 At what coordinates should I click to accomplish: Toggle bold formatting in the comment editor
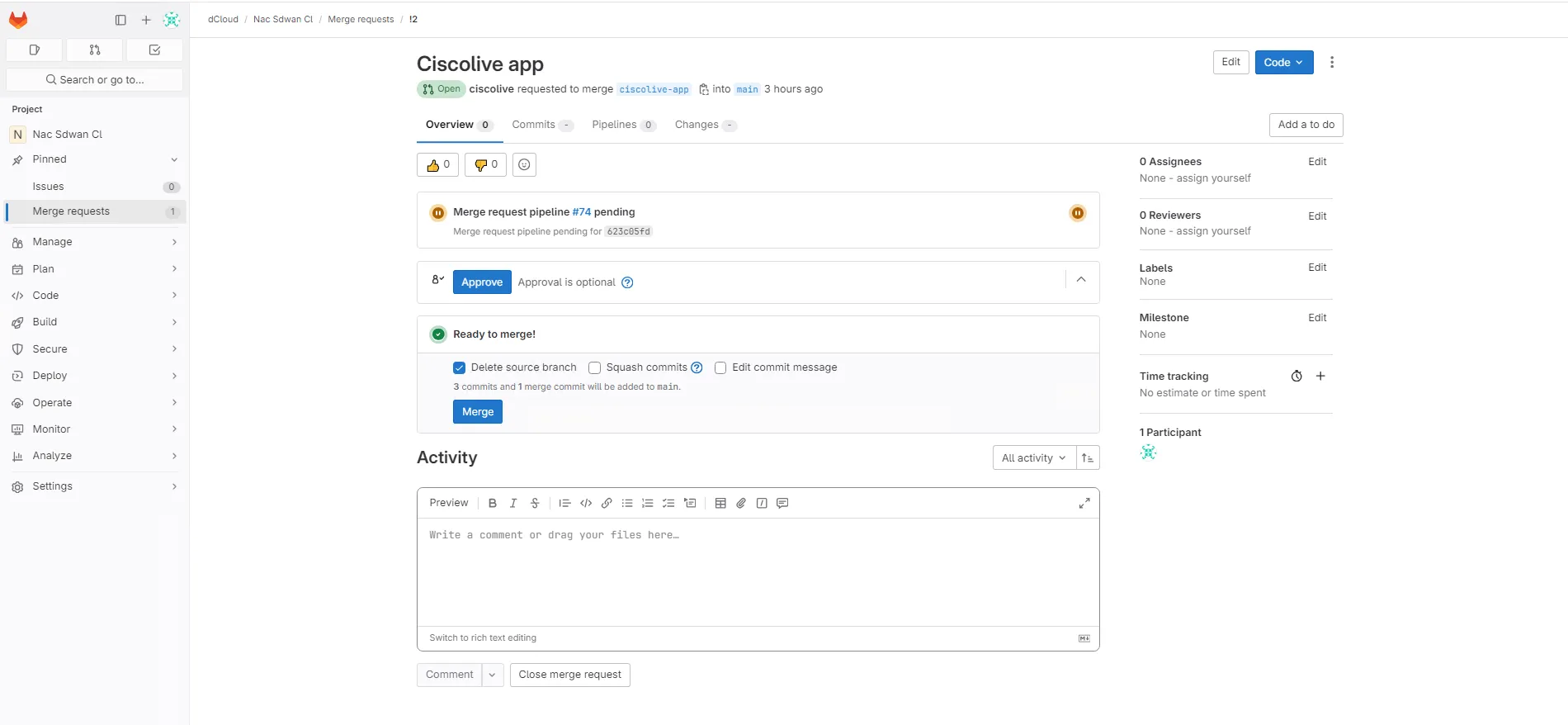coord(492,503)
